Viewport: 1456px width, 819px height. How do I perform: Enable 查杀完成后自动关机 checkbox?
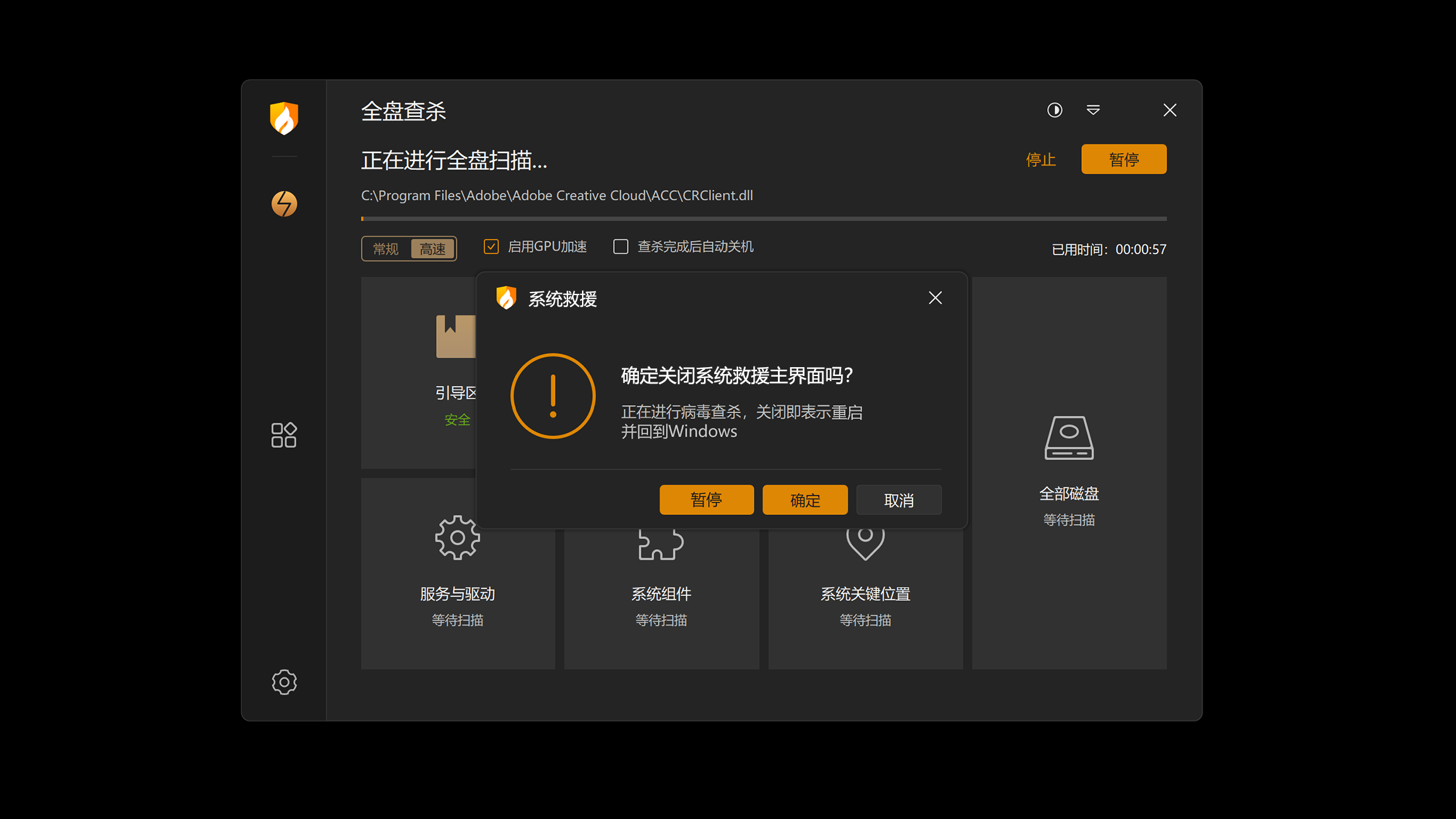[621, 246]
